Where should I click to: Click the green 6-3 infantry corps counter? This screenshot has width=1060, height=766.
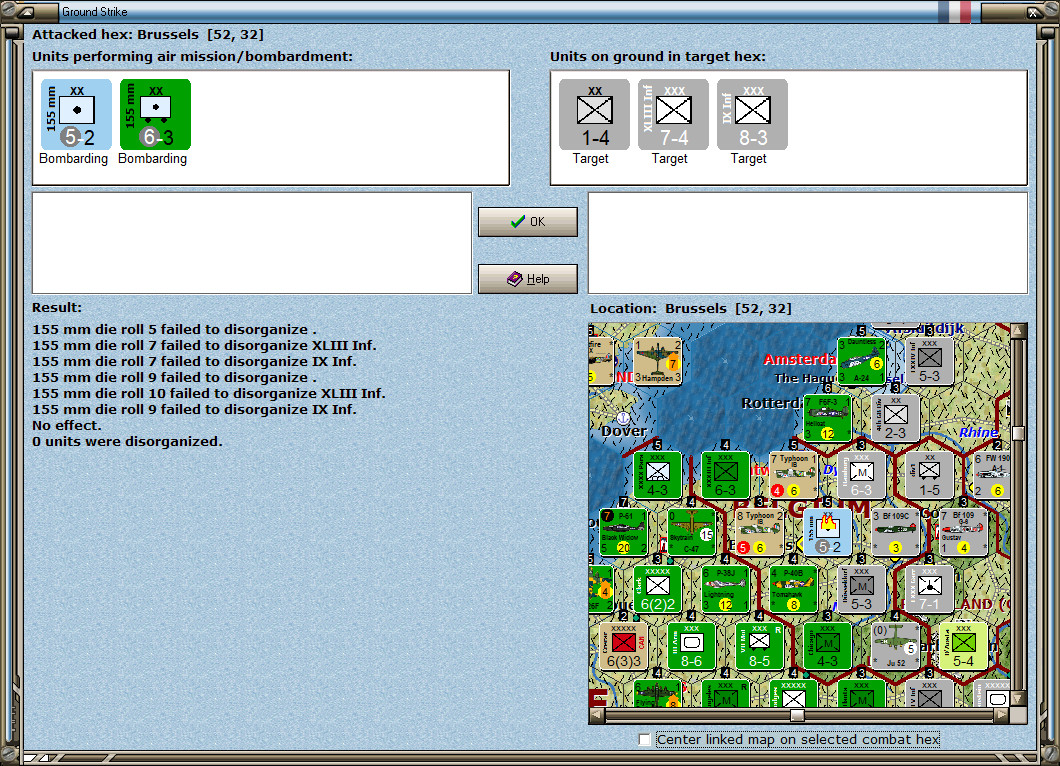click(x=725, y=475)
